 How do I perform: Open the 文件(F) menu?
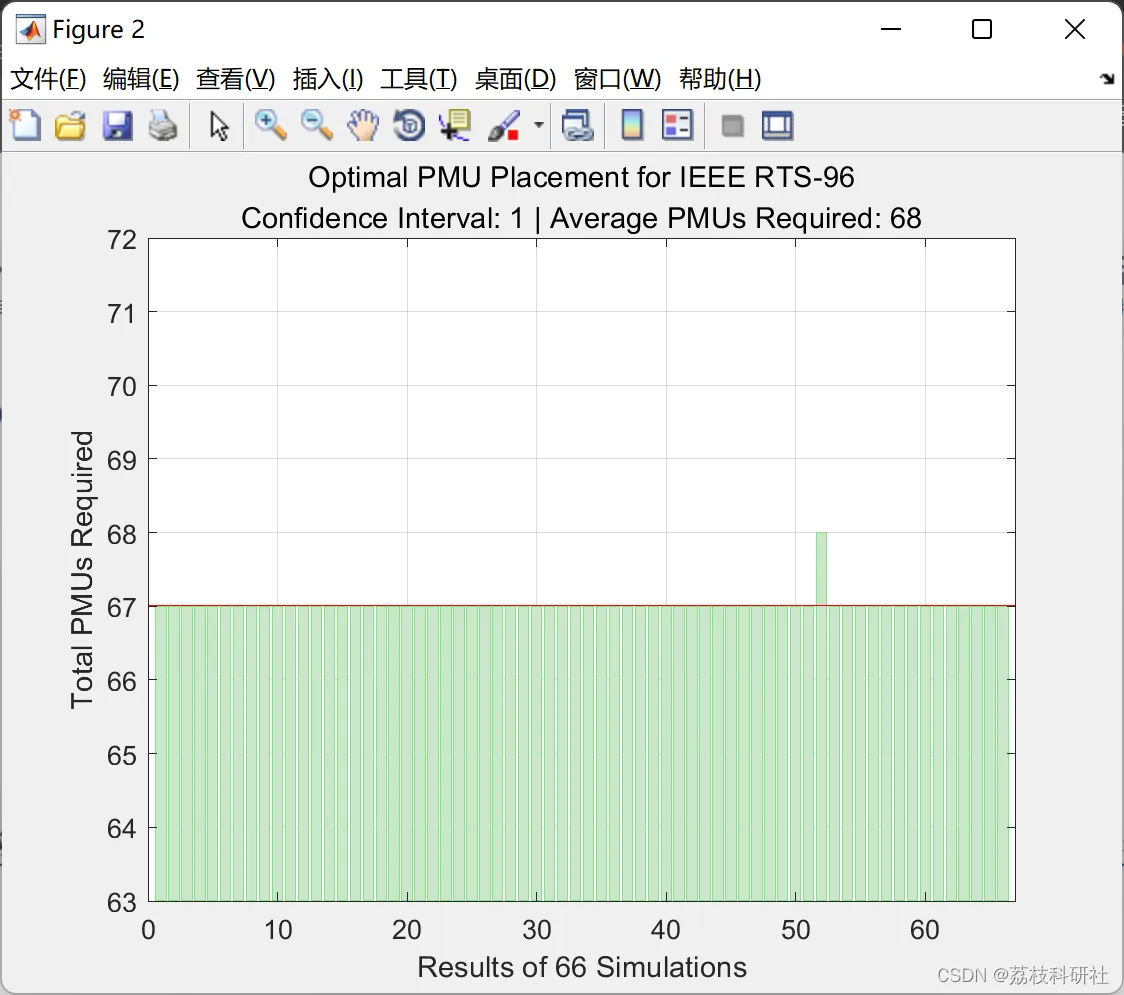coord(48,79)
